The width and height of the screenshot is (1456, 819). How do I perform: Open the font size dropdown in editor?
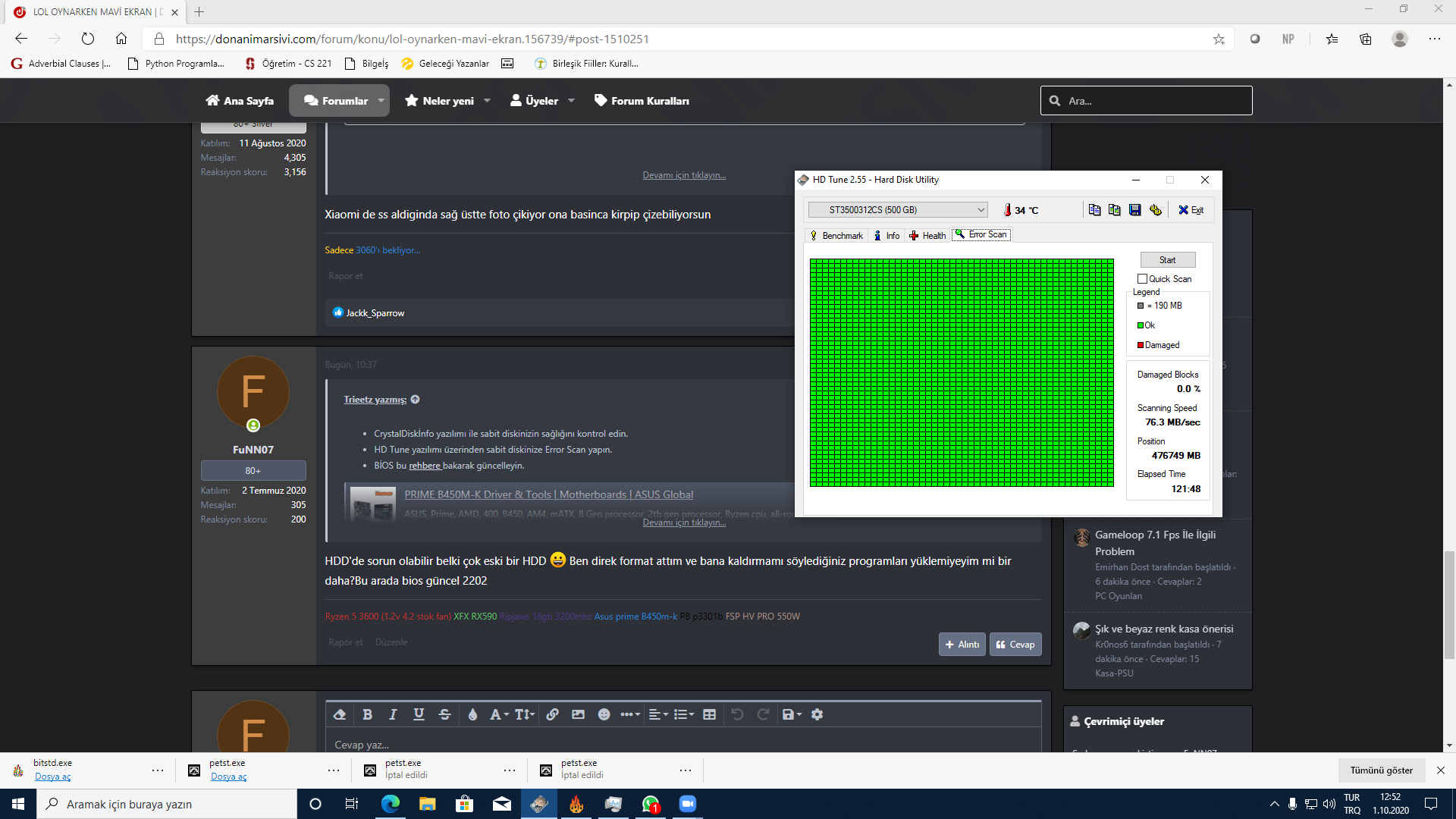click(x=525, y=714)
